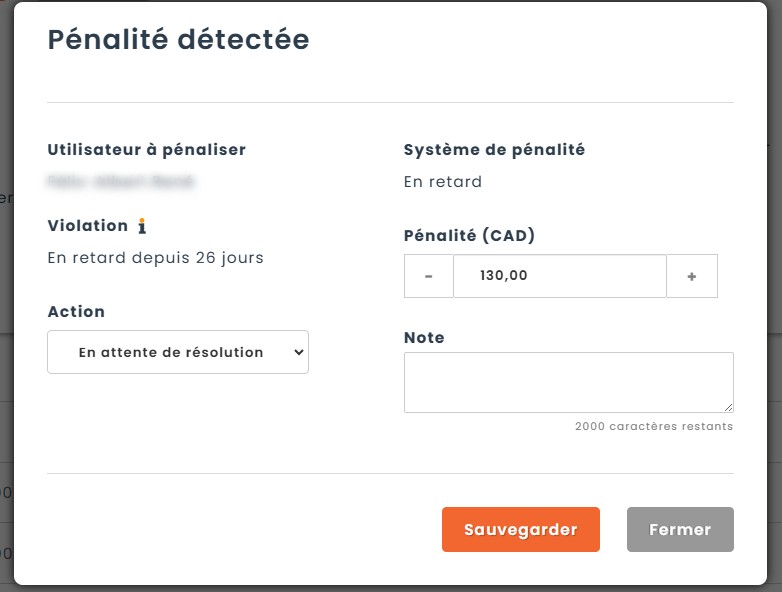Click the "Système de pénalité" label

pos(494,150)
